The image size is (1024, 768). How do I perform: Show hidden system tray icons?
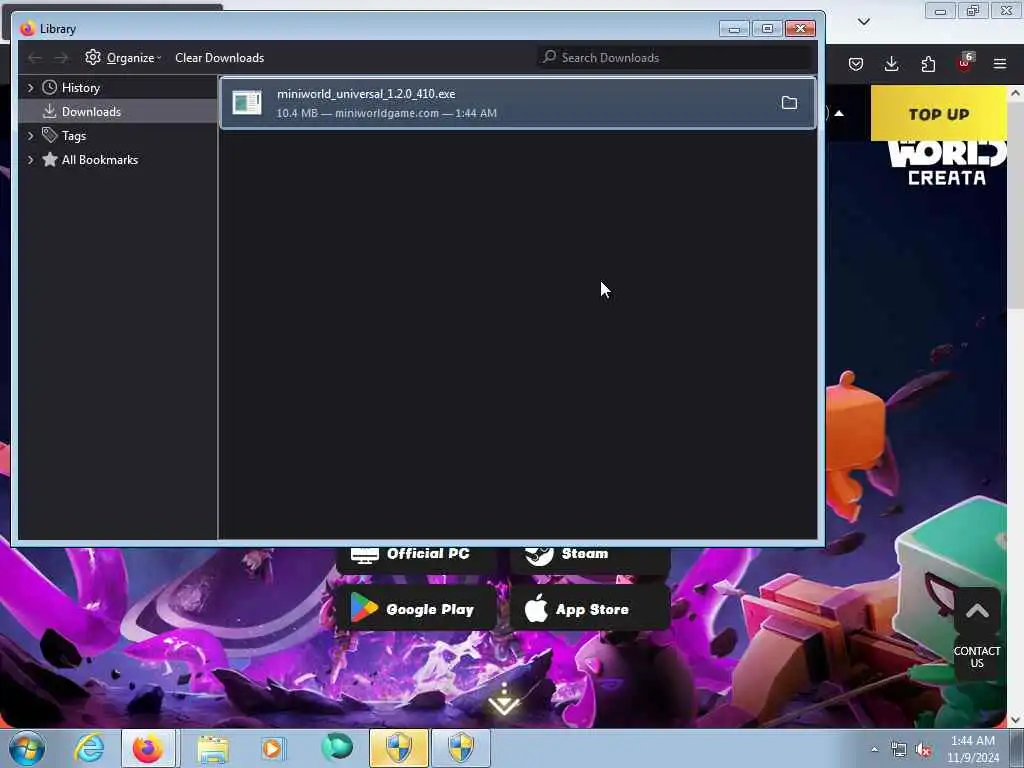874,750
